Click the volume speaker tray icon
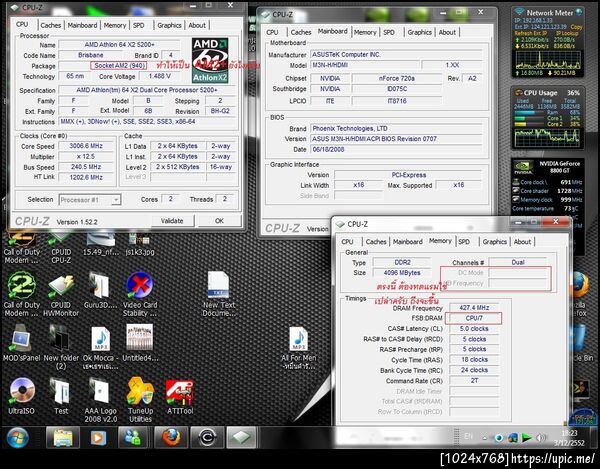Image resolution: width=600 pixels, height=469 pixels. pos(541,438)
